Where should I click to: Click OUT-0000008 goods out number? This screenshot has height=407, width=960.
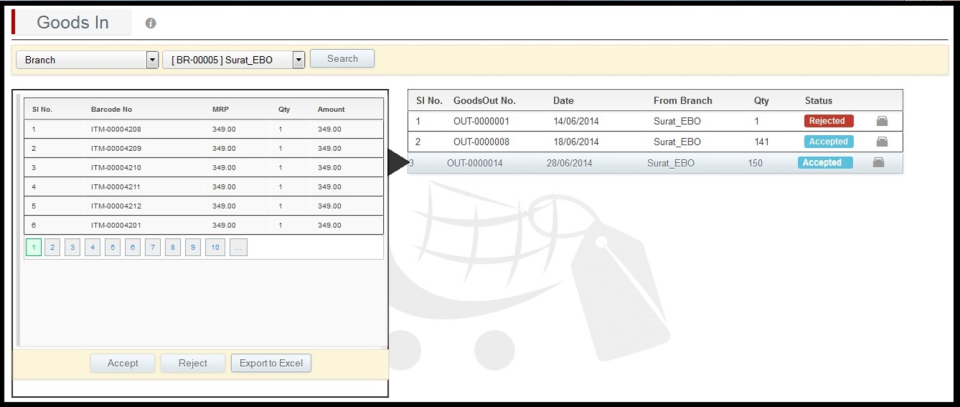pyautogui.click(x=481, y=142)
